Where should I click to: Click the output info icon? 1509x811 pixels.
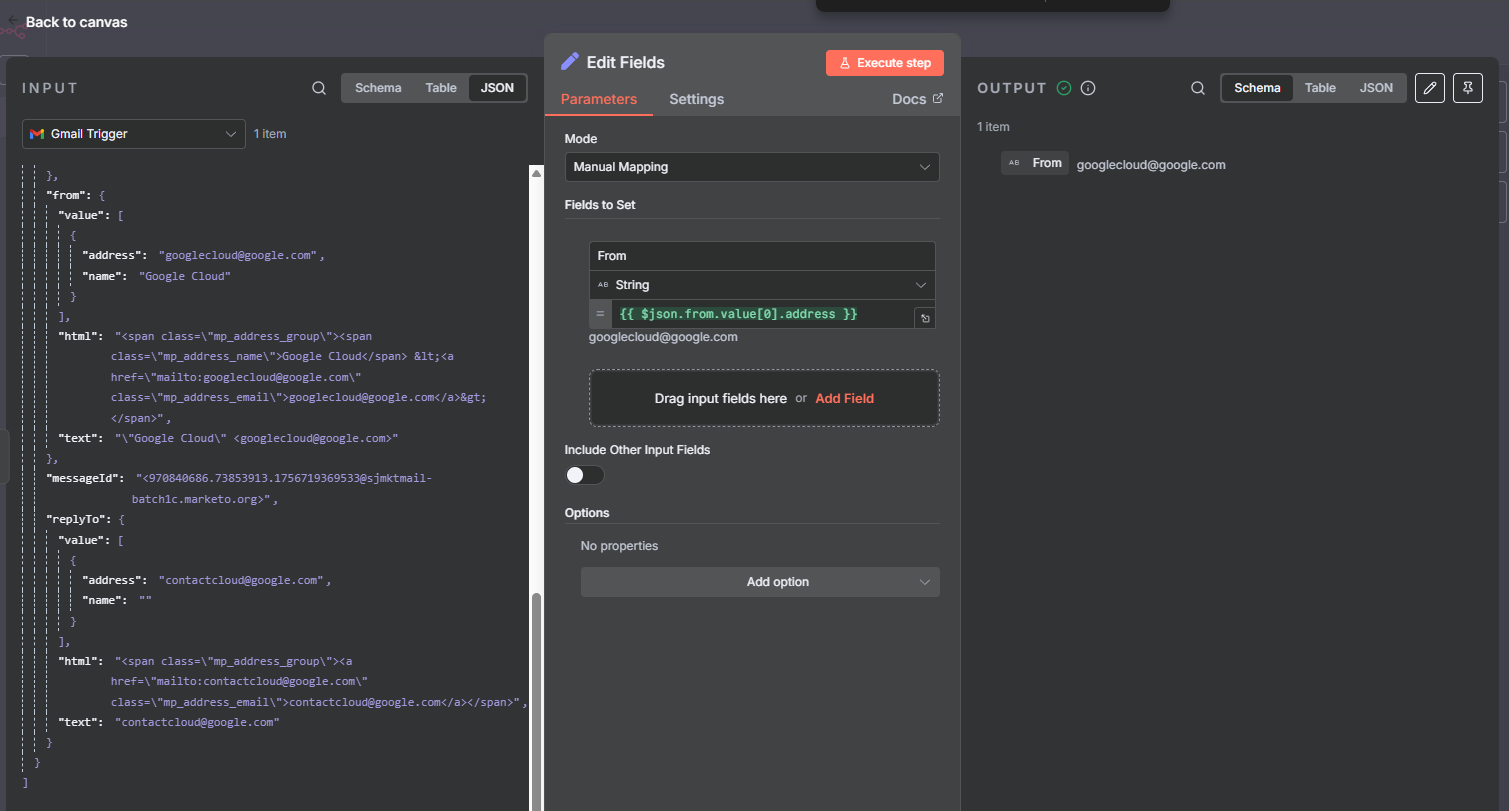click(1089, 88)
